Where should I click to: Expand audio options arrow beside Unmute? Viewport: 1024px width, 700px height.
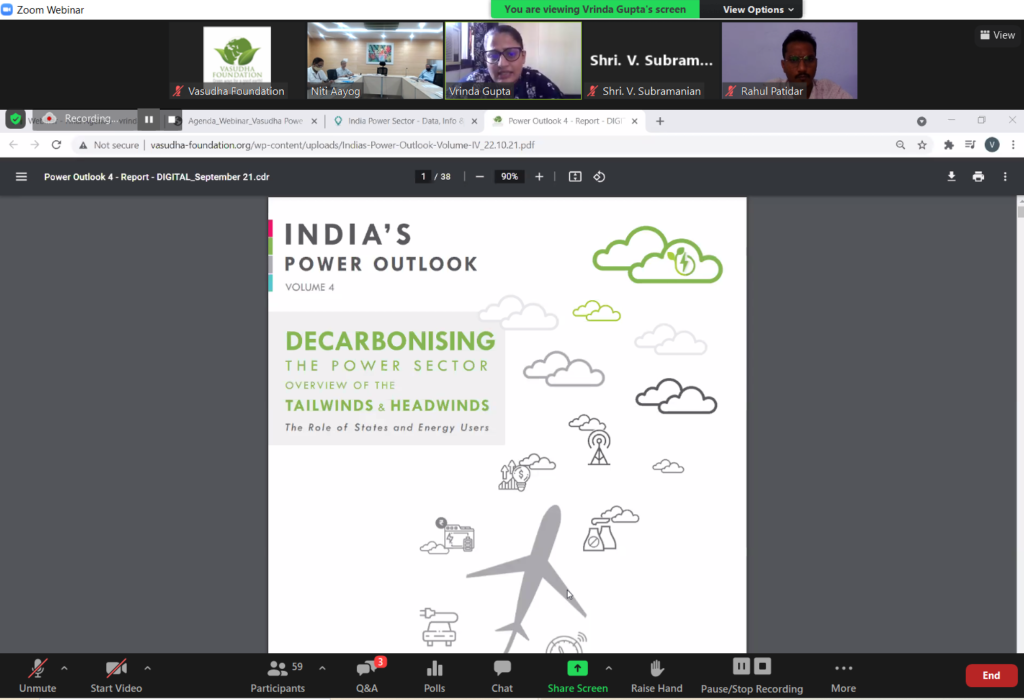coord(64,668)
